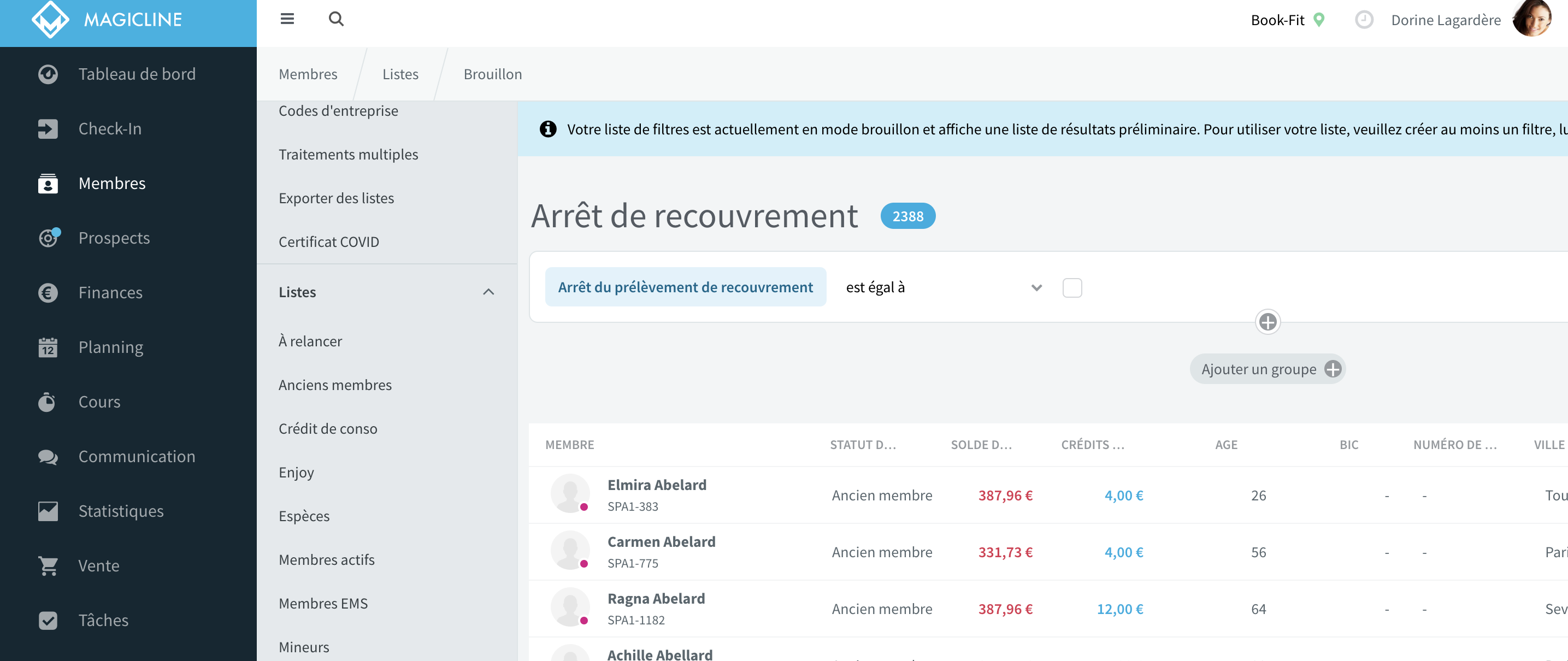Click the Listes breadcrumb
Image resolution: width=1568 pixels, height=661 pixels.
point(400,74)
